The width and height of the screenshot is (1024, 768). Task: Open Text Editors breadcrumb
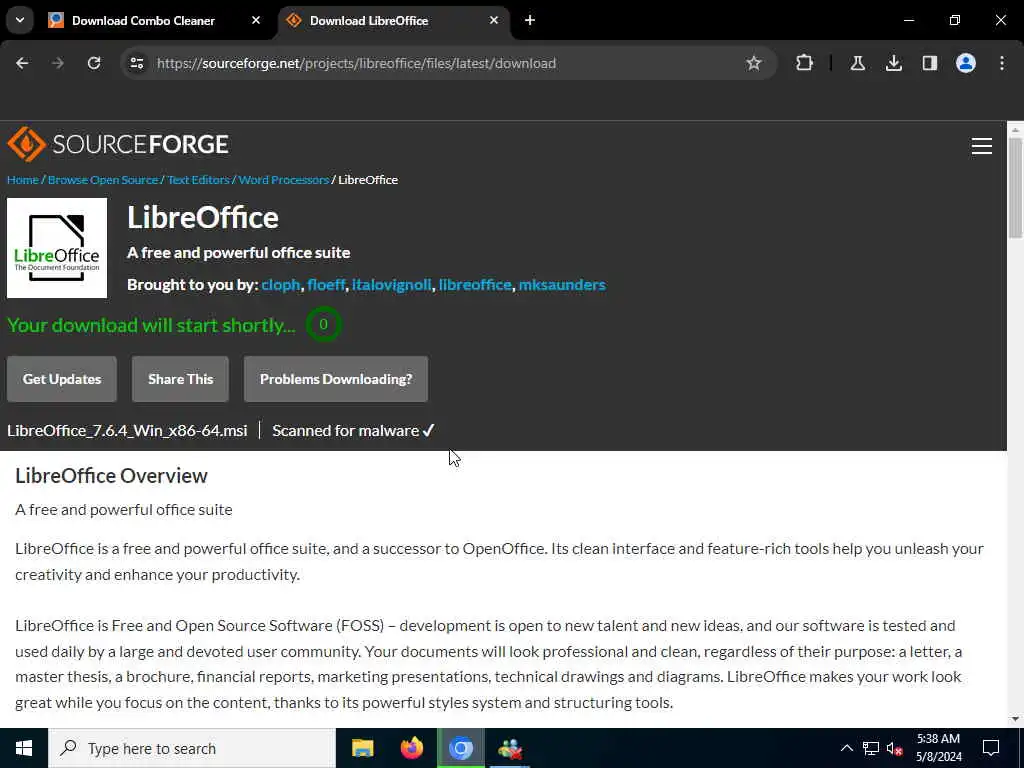(x=198, y=180)
